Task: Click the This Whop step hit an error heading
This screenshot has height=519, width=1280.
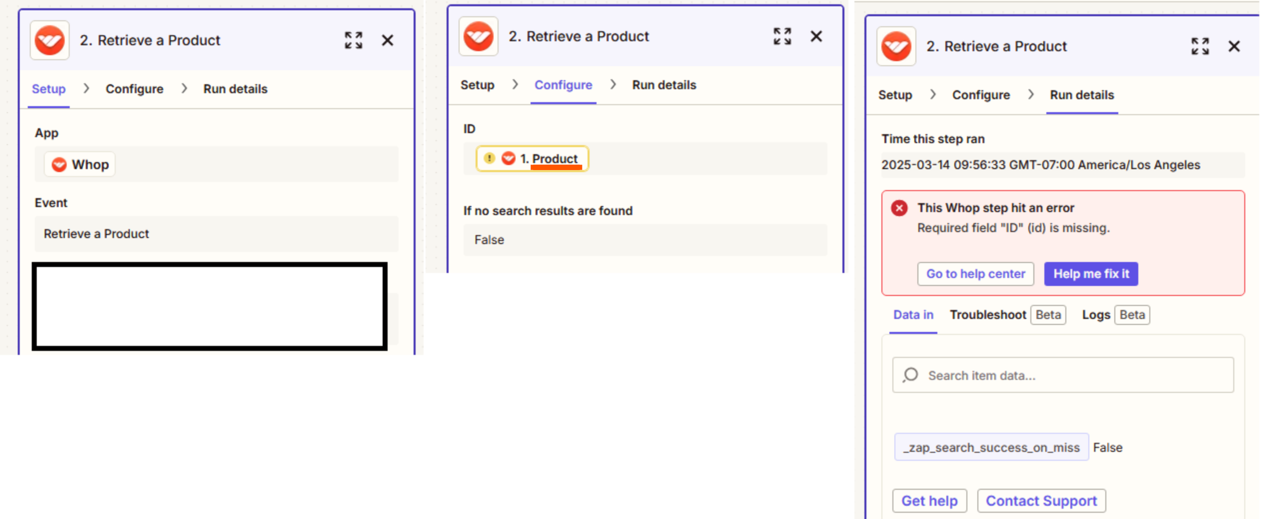Action: (x=996, y=208)
